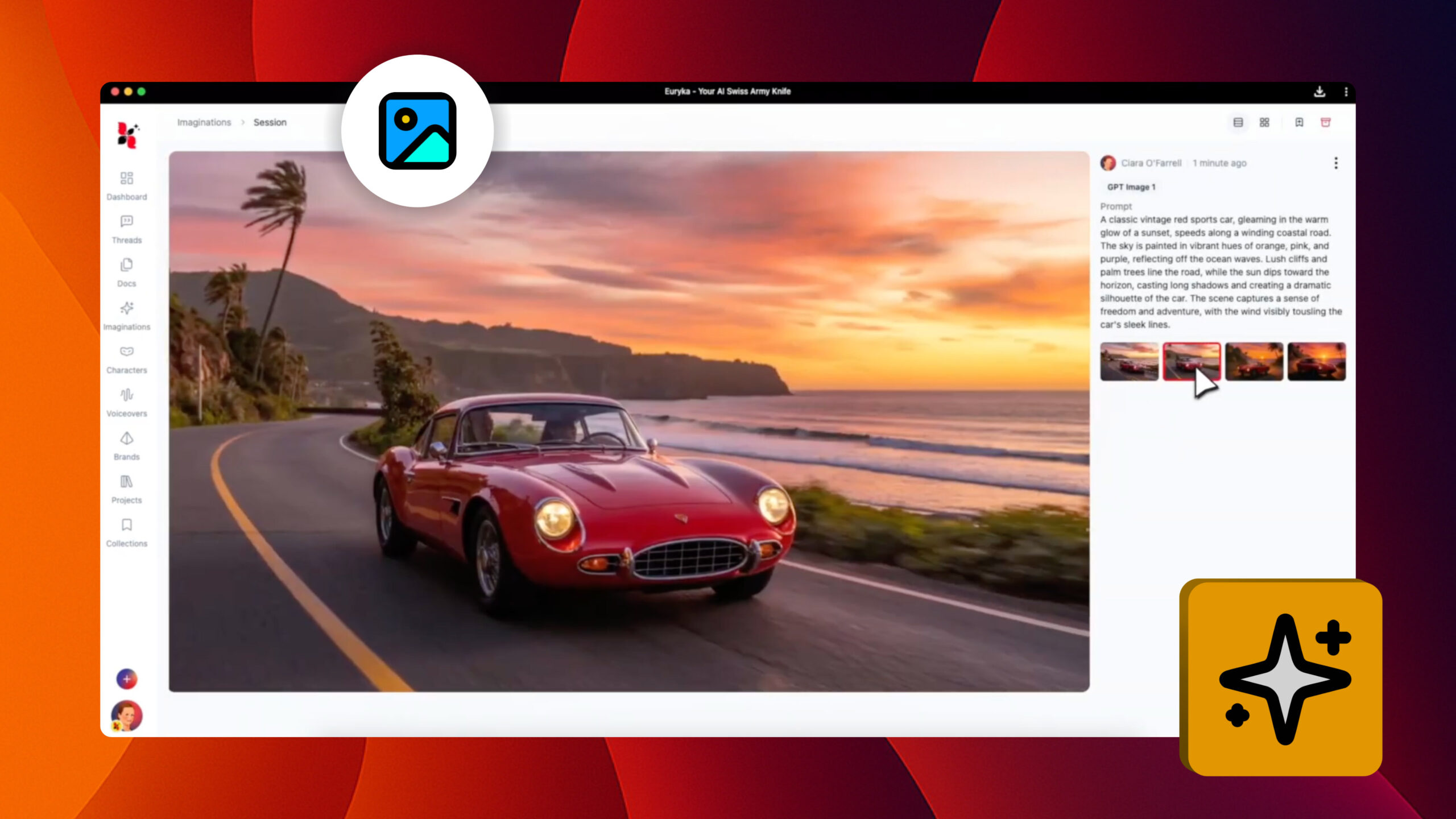Viewport: 1456px width, 819px height.
Task: Open Docs from the sidebar
Action: point(126,265)
